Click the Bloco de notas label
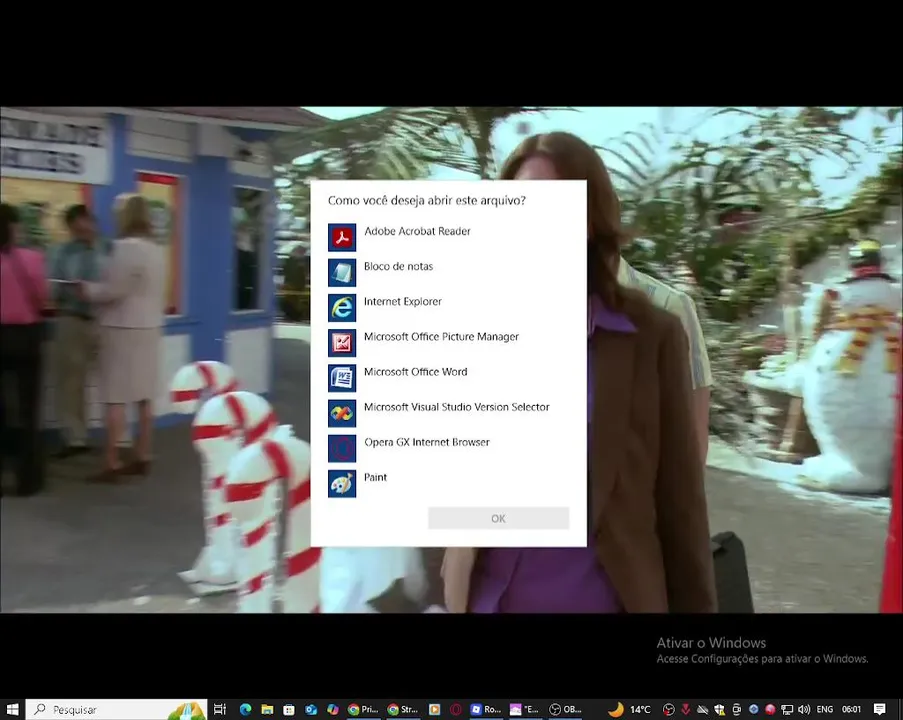Image resolution: width=903 pixels, height=720 pixels. (399, 266)
